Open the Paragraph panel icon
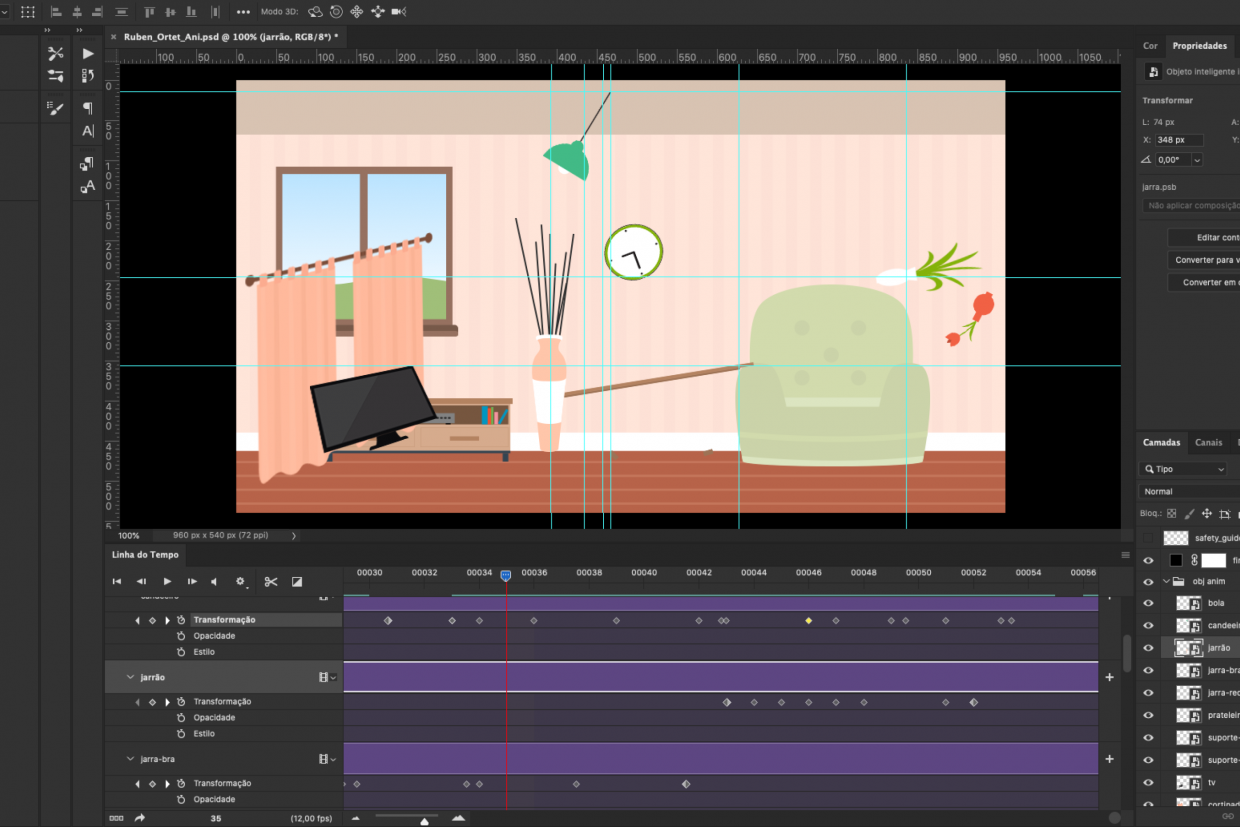The image size is (1240, 827). tap(88, 108)
